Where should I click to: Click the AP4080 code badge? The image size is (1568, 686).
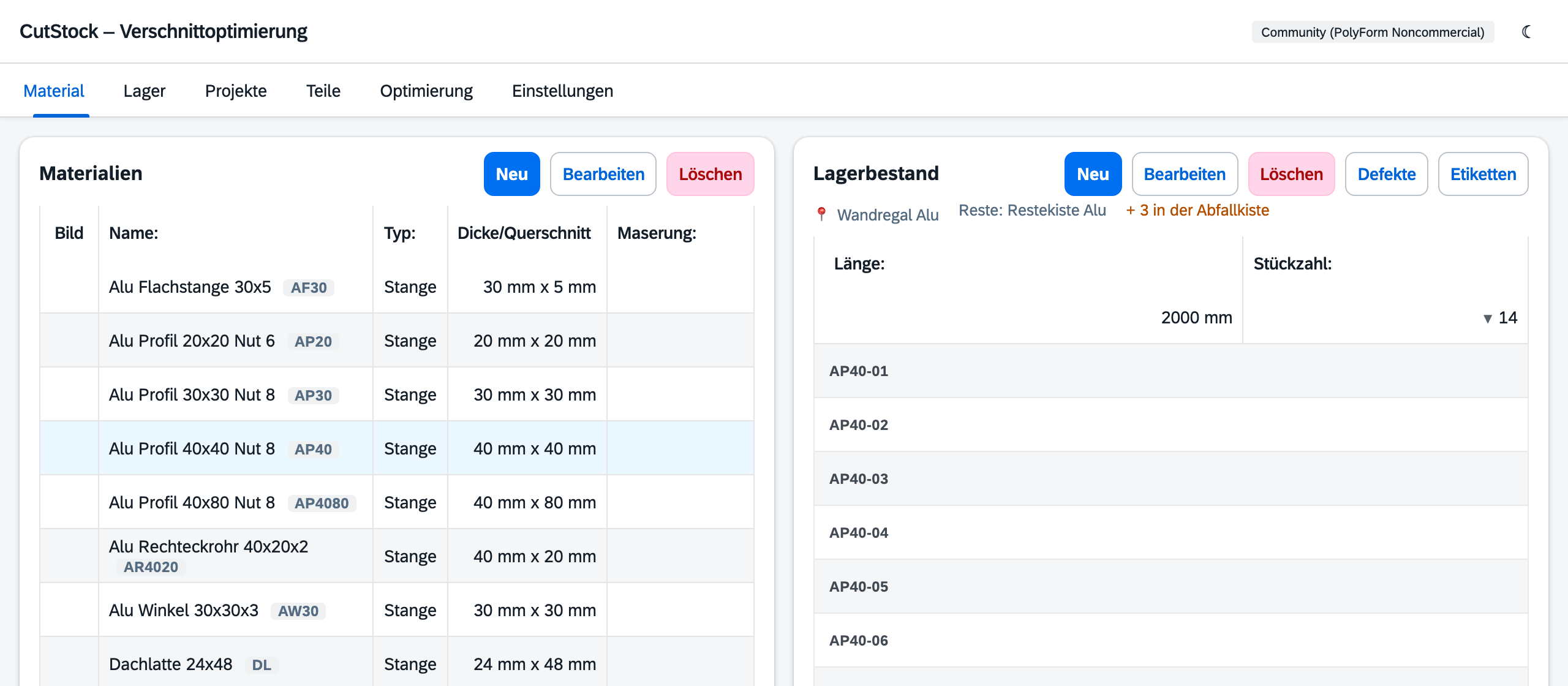tap(322, 503)
